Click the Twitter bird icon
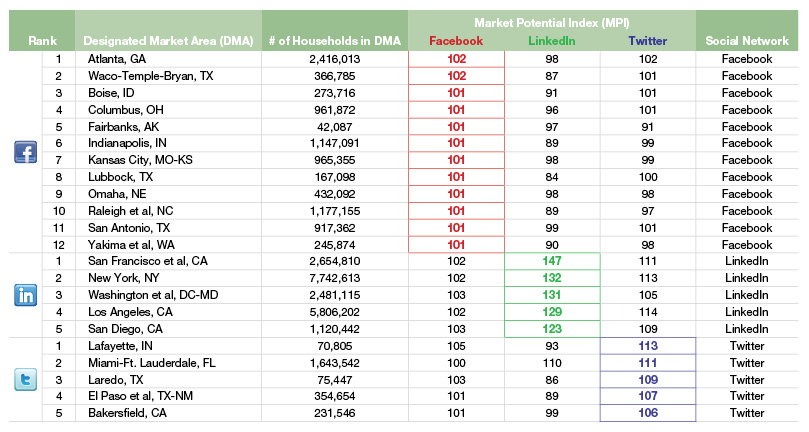809x432 pixels. tap(25, 379)
